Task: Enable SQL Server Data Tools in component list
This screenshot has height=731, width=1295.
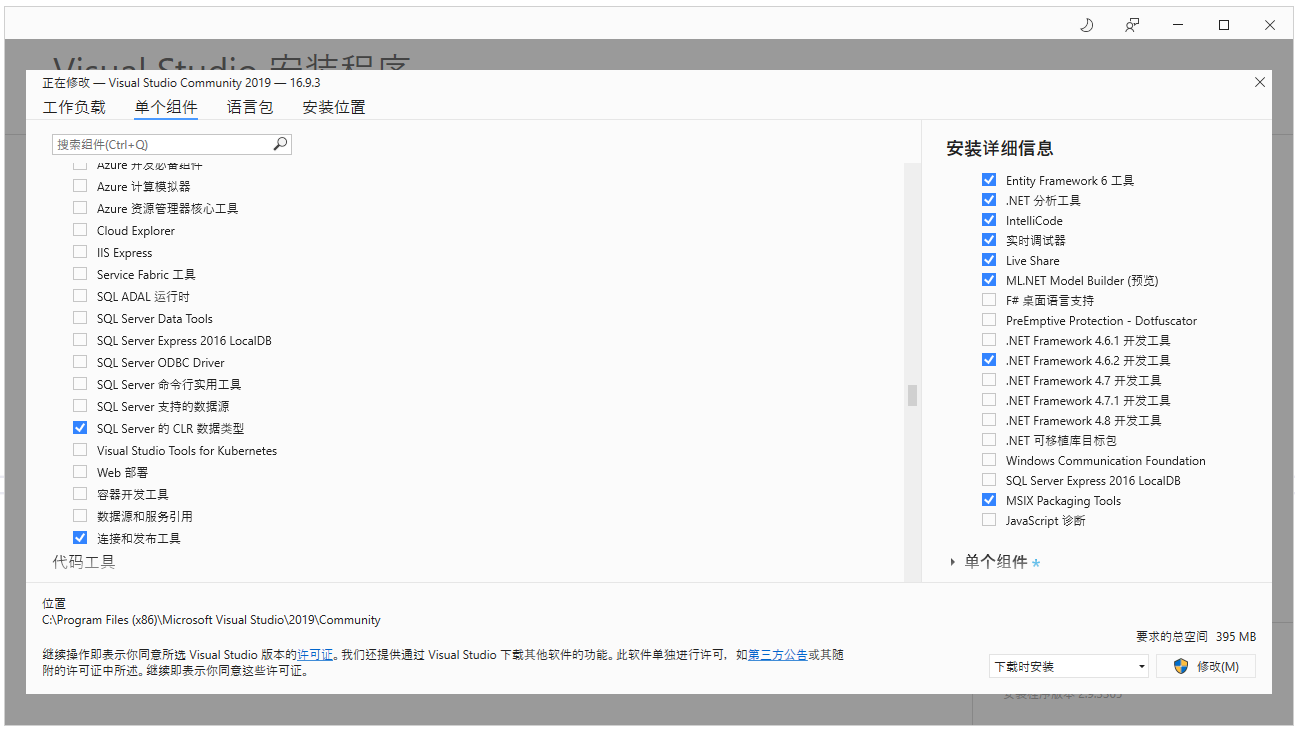Action: 80,318
